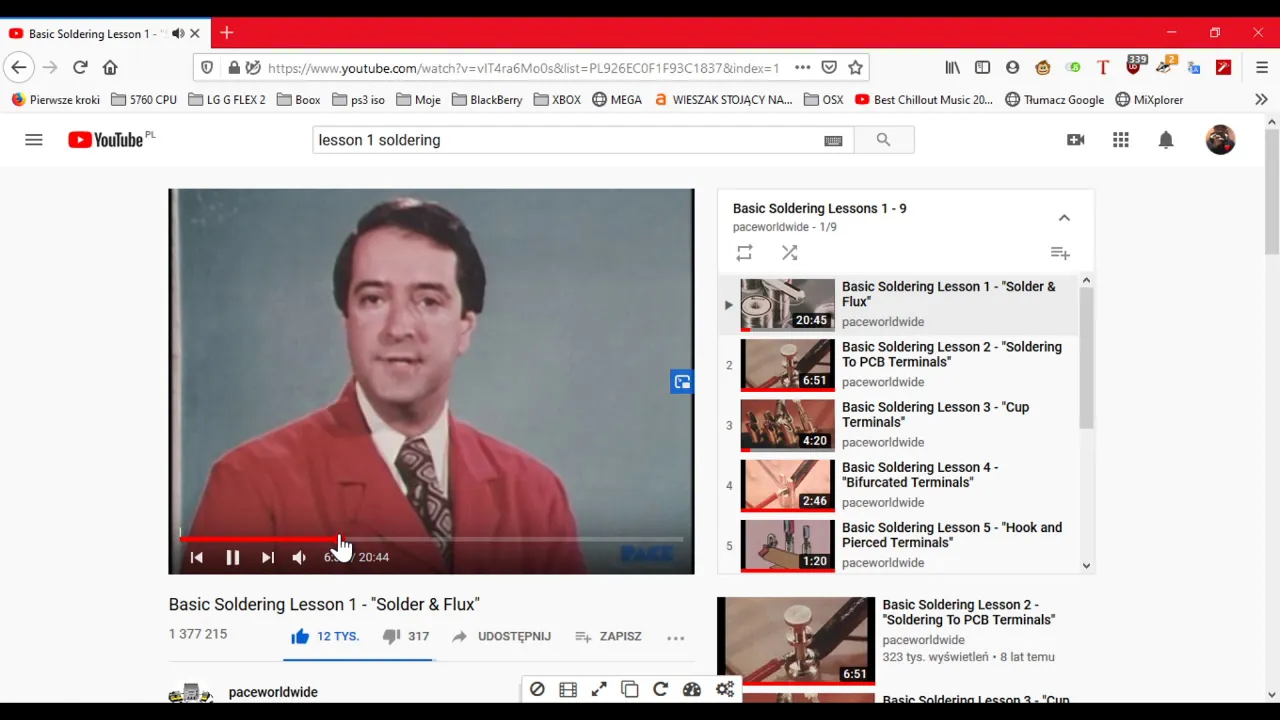Click ZAPISZ save button
Image resolution: width=1280 pixels, height=720 pixels.
[x=608, y=636]
